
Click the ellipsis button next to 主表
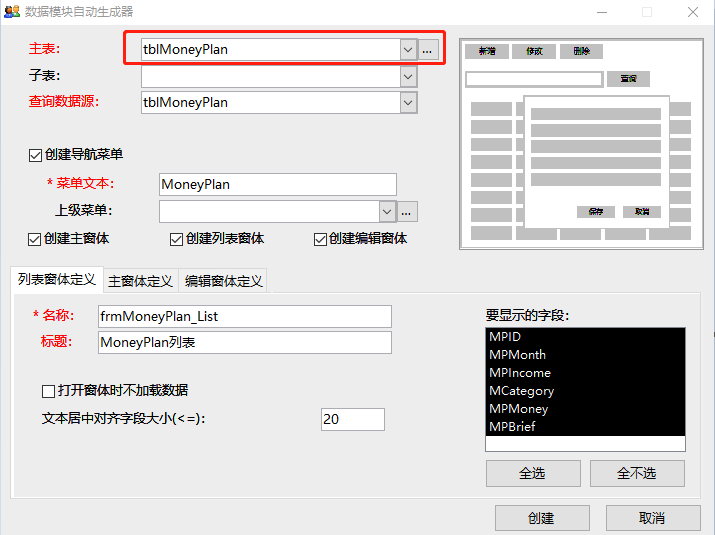[x=427, y=50]
